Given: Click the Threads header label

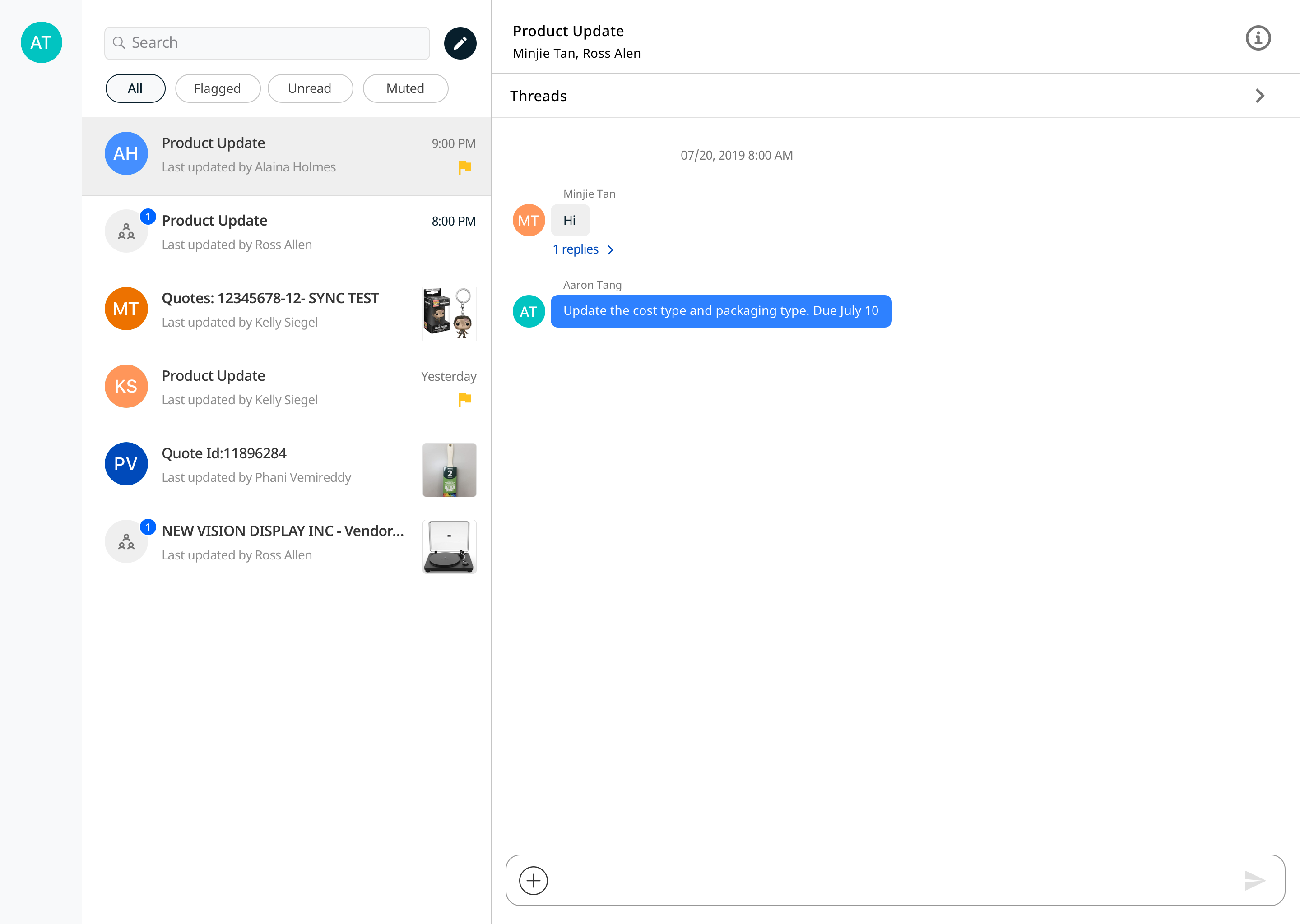Looking at the screenshot, I should [538, 96].
